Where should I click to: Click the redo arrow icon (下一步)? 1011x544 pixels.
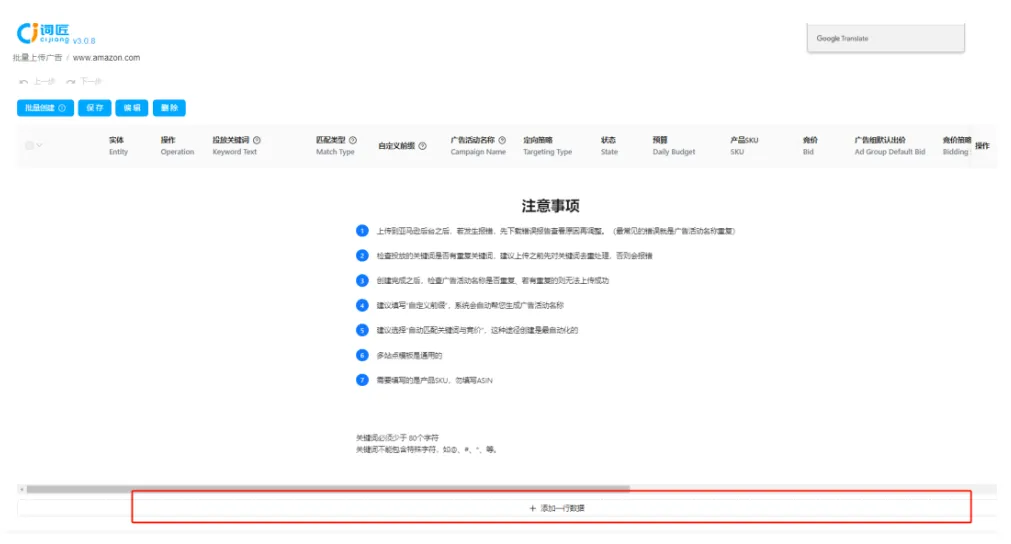coord(71,82)
